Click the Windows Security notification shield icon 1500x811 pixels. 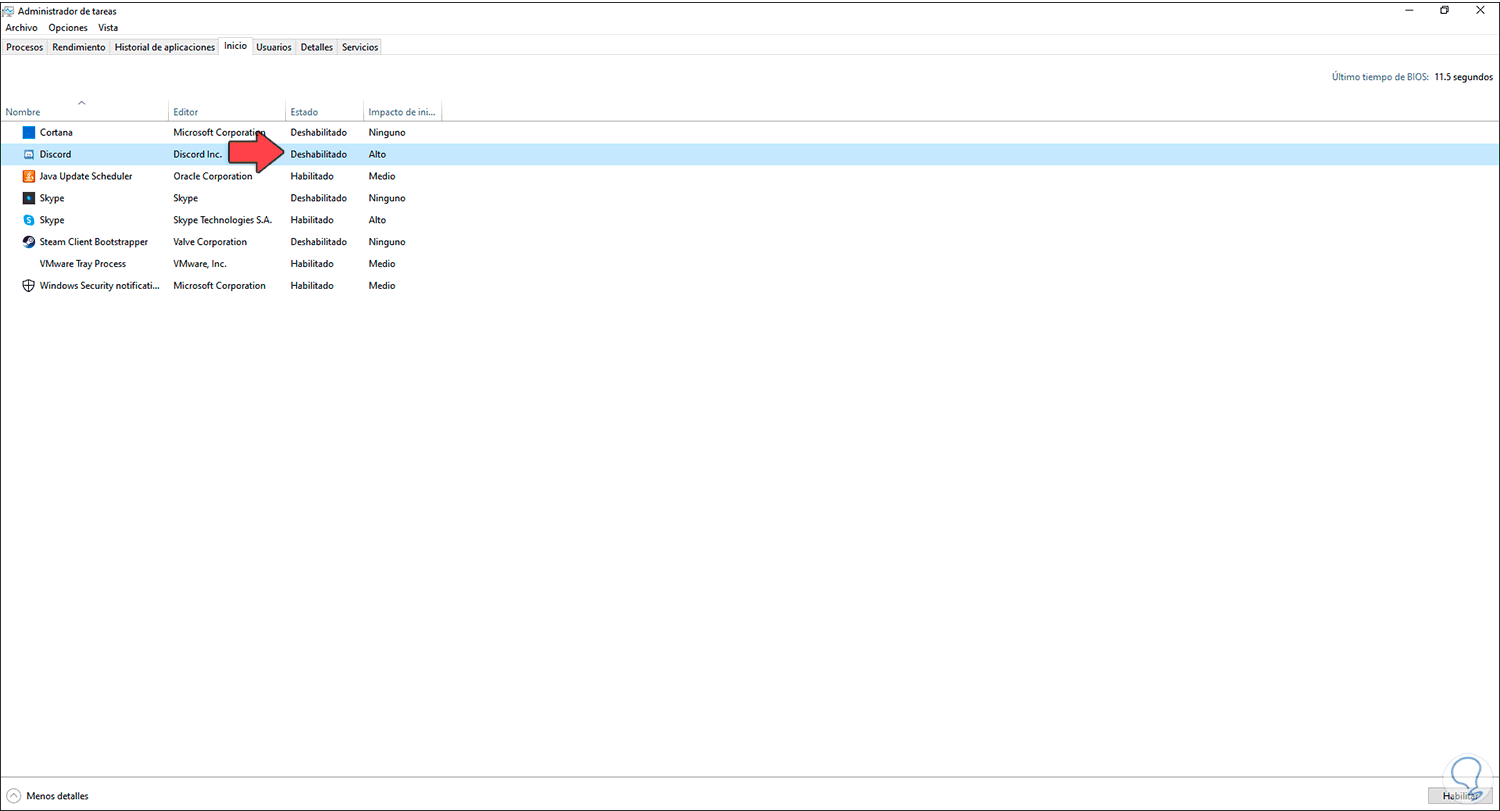pos(29,286)
